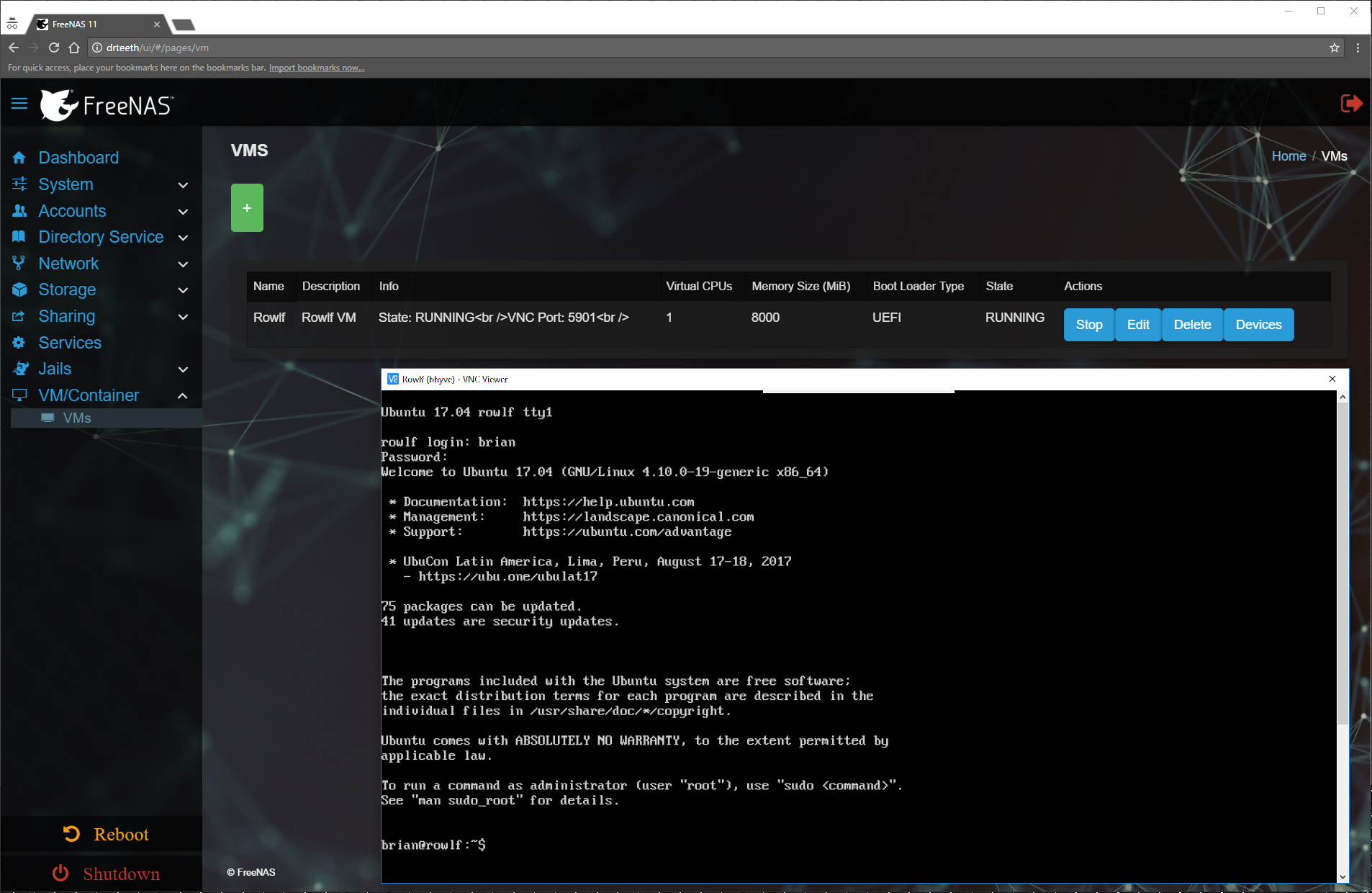Open the browser three-dot menu
1372x893 pixels.
(x=1358, y=48)
